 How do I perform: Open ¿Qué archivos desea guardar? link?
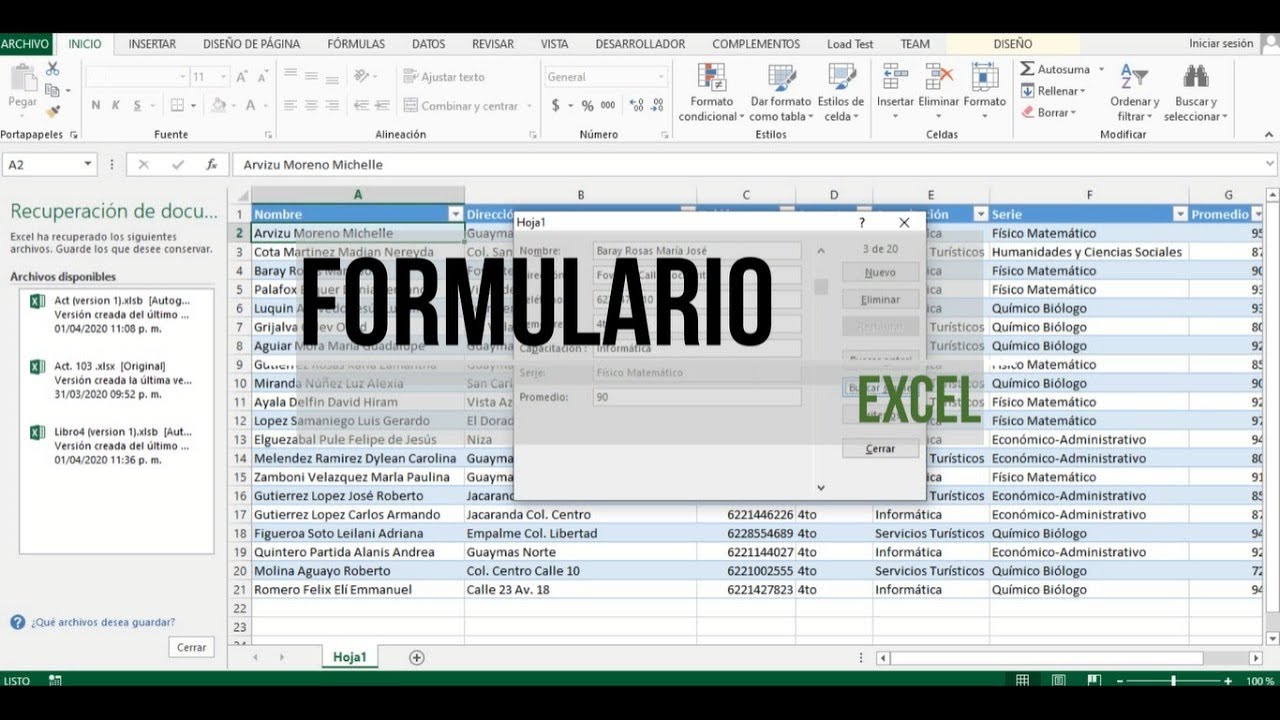click(x=103, y=622)
